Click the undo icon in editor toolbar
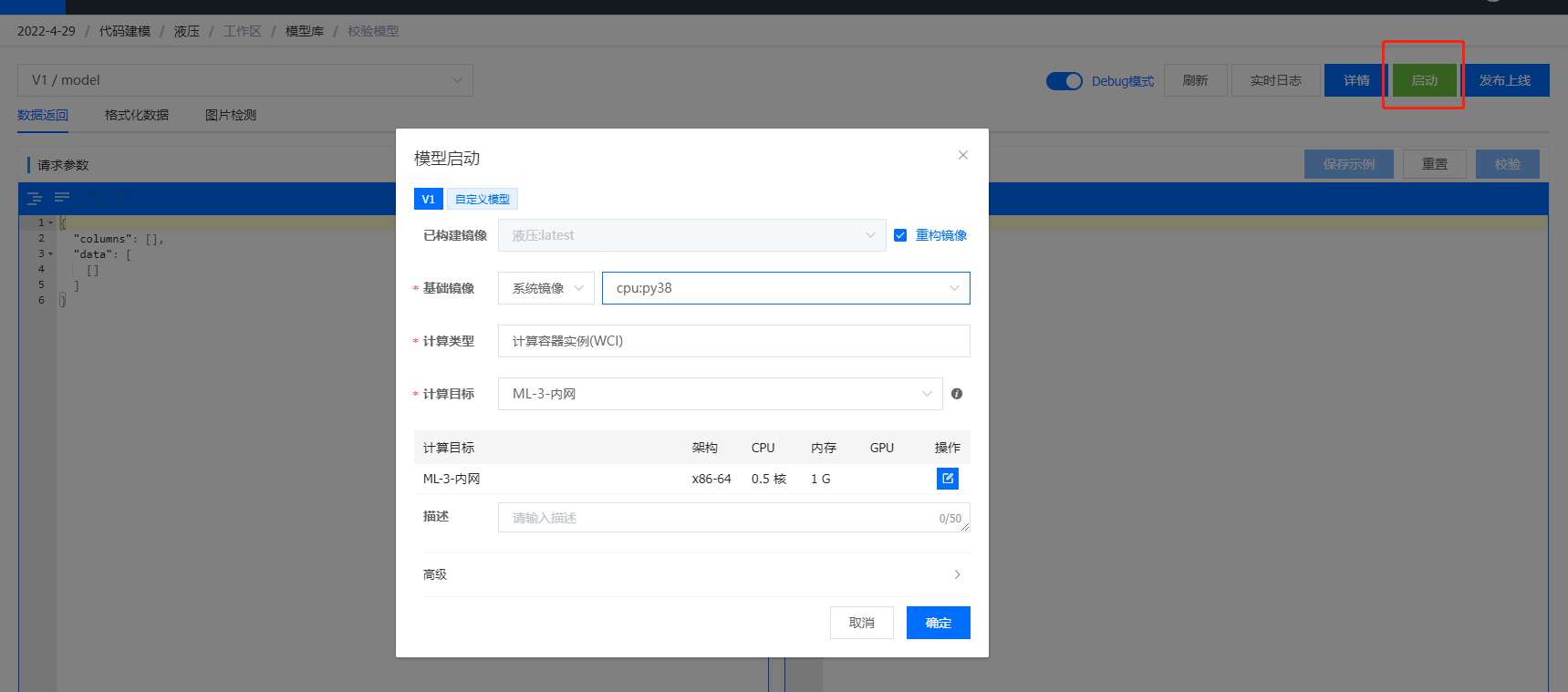This screenshot has height=692, width=1568. click(96, 198)
